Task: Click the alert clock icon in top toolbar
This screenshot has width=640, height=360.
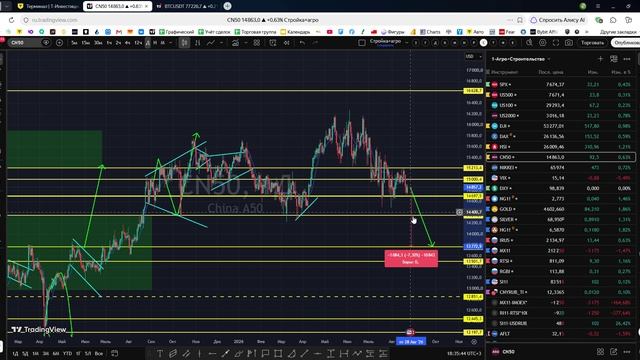Action: click(273, 43)
